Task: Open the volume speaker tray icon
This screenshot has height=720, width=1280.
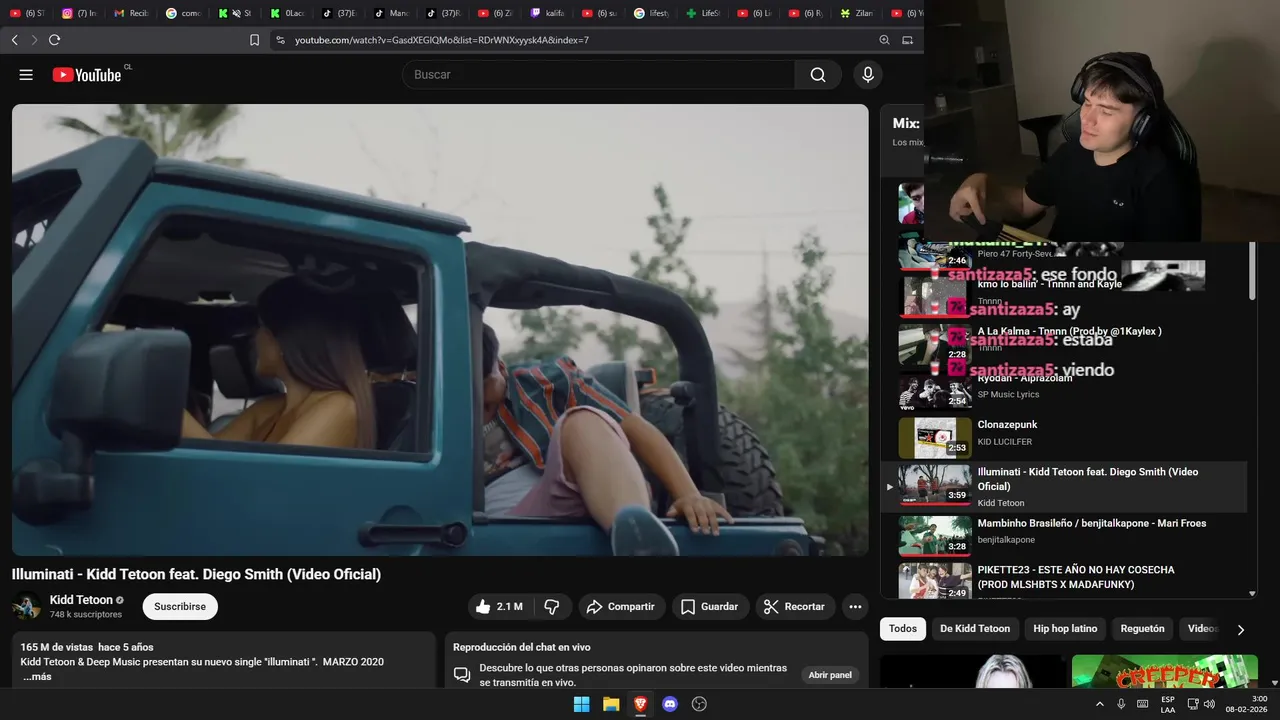Action: pos(1209,704)
